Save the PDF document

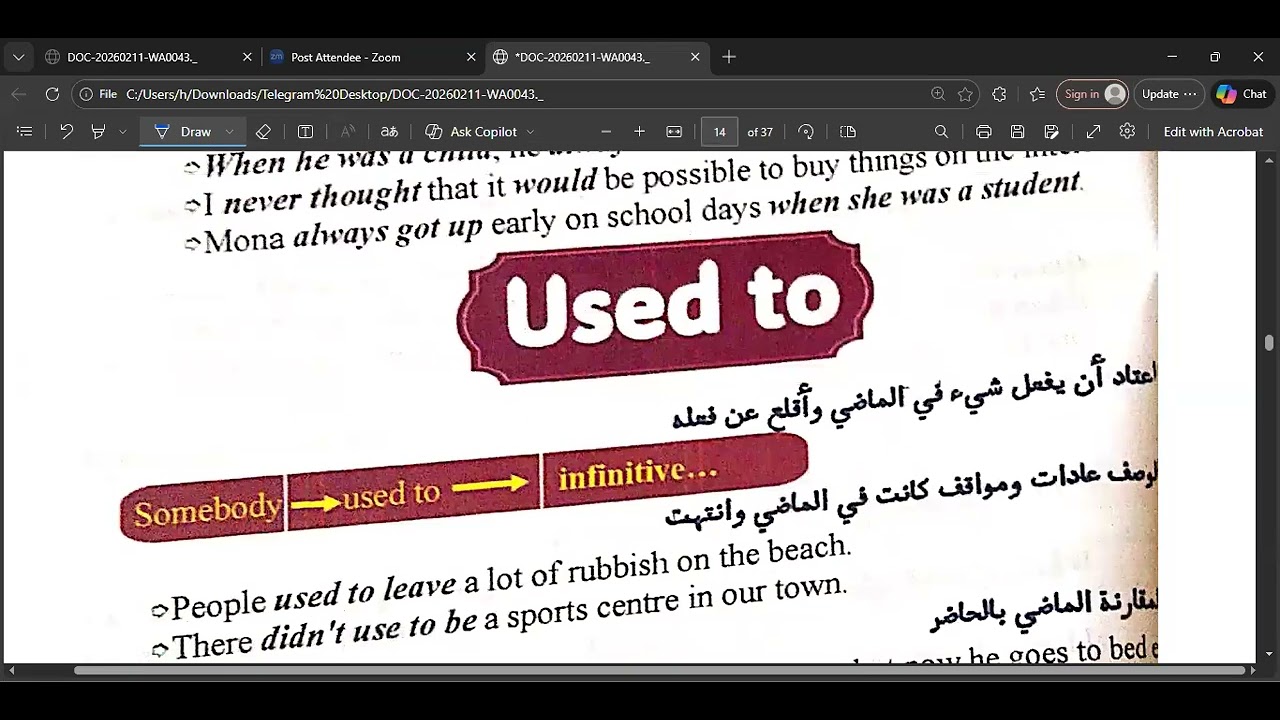(x=1017, y=131)
